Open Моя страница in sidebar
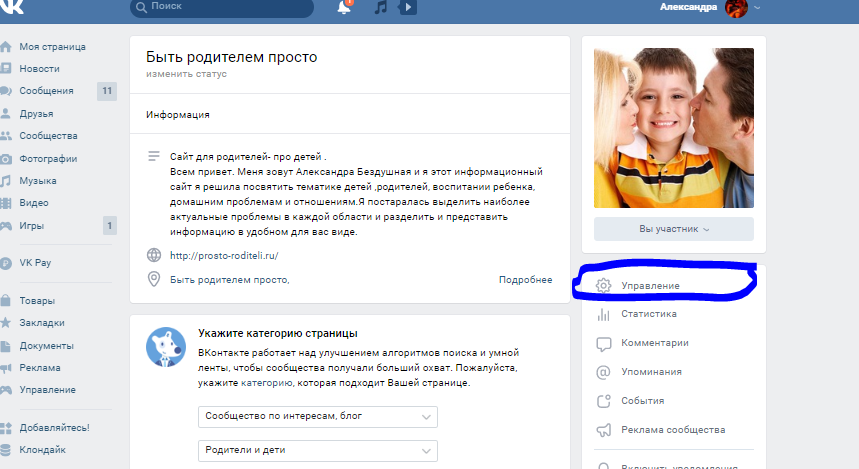Viewport: 859px width, 469px height. click(53, 47)
